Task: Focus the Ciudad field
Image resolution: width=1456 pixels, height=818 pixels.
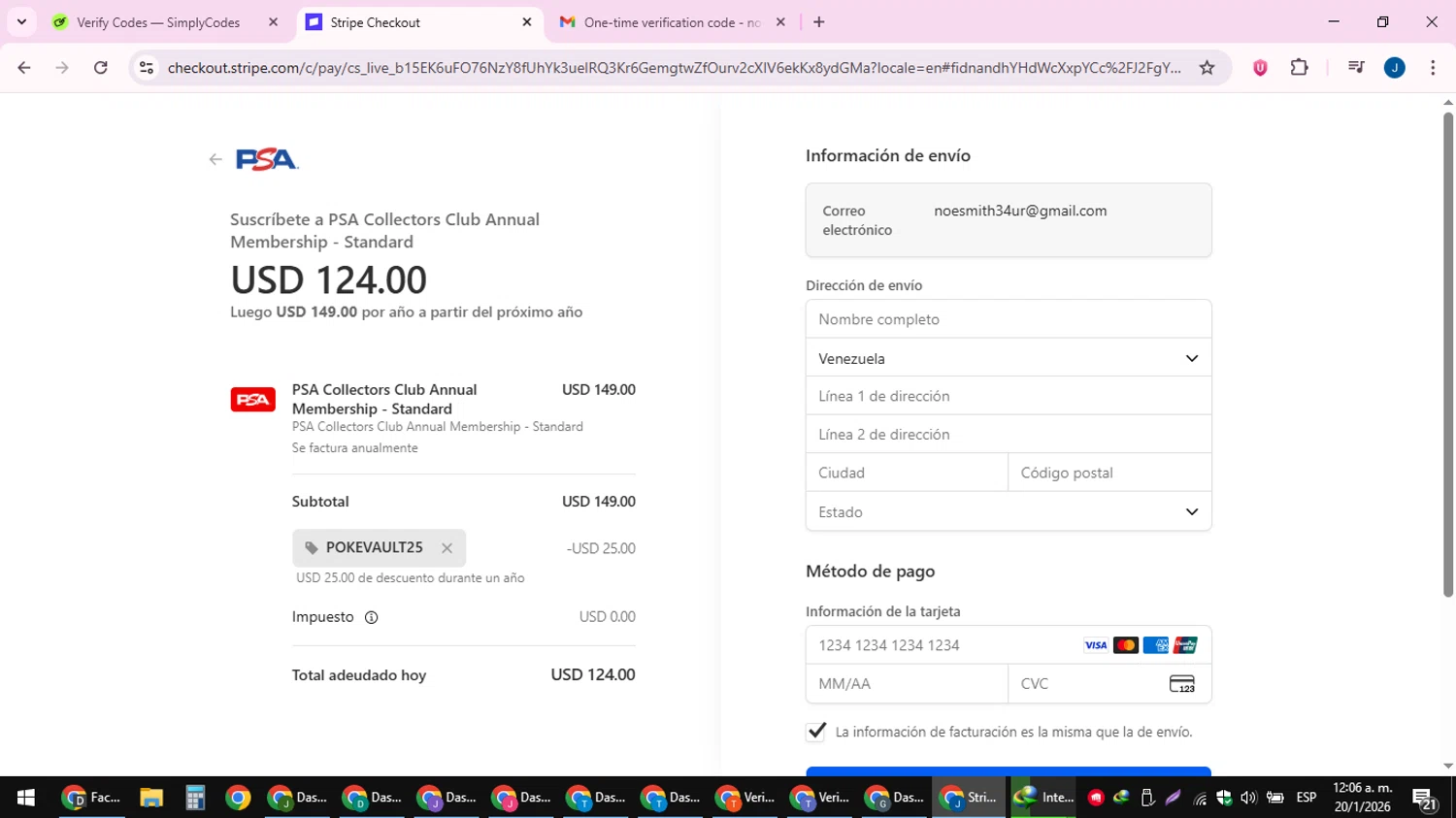Action: [x=907, y=473]
